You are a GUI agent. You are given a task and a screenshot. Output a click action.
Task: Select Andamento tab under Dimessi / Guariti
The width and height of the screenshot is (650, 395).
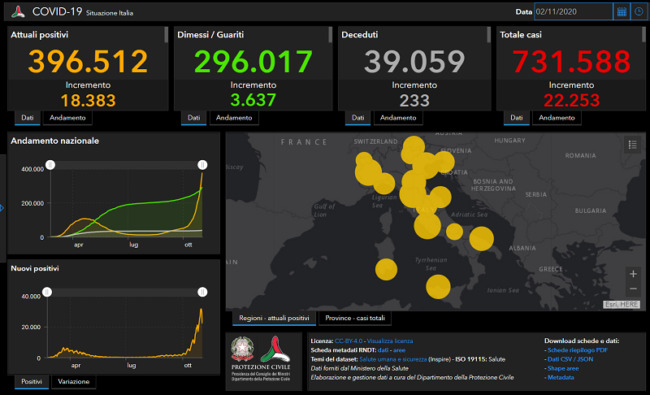pyautogui.click(x=234, y=118)
